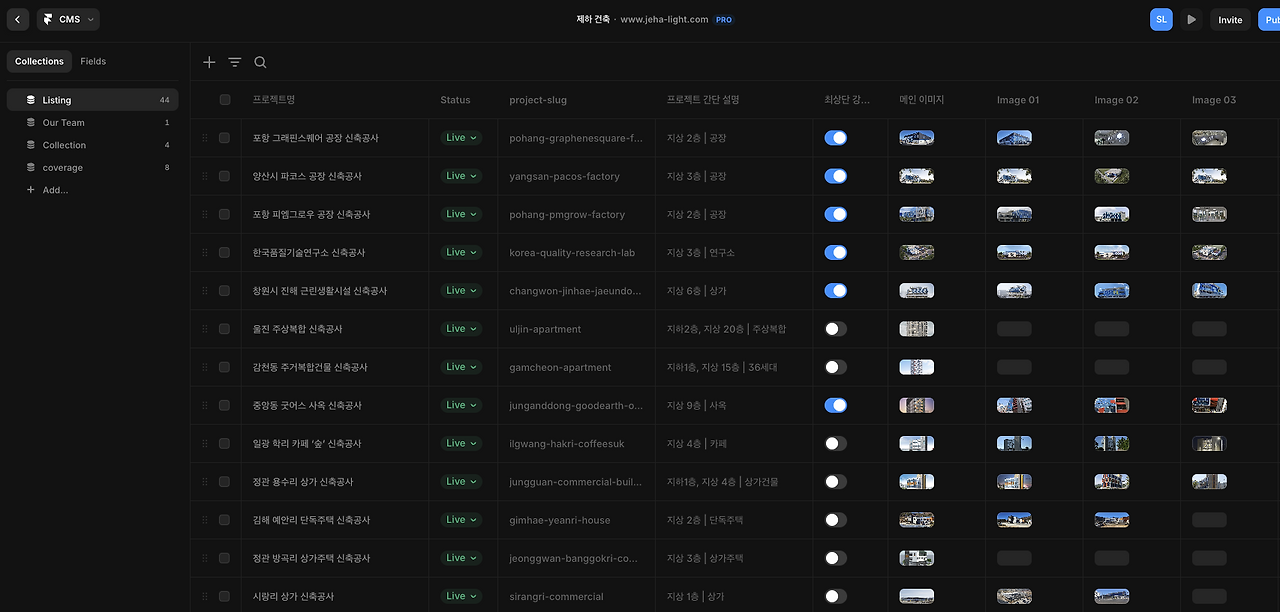1280x612 pixels.
Task: Select the Collections tab
Action: 39,61
